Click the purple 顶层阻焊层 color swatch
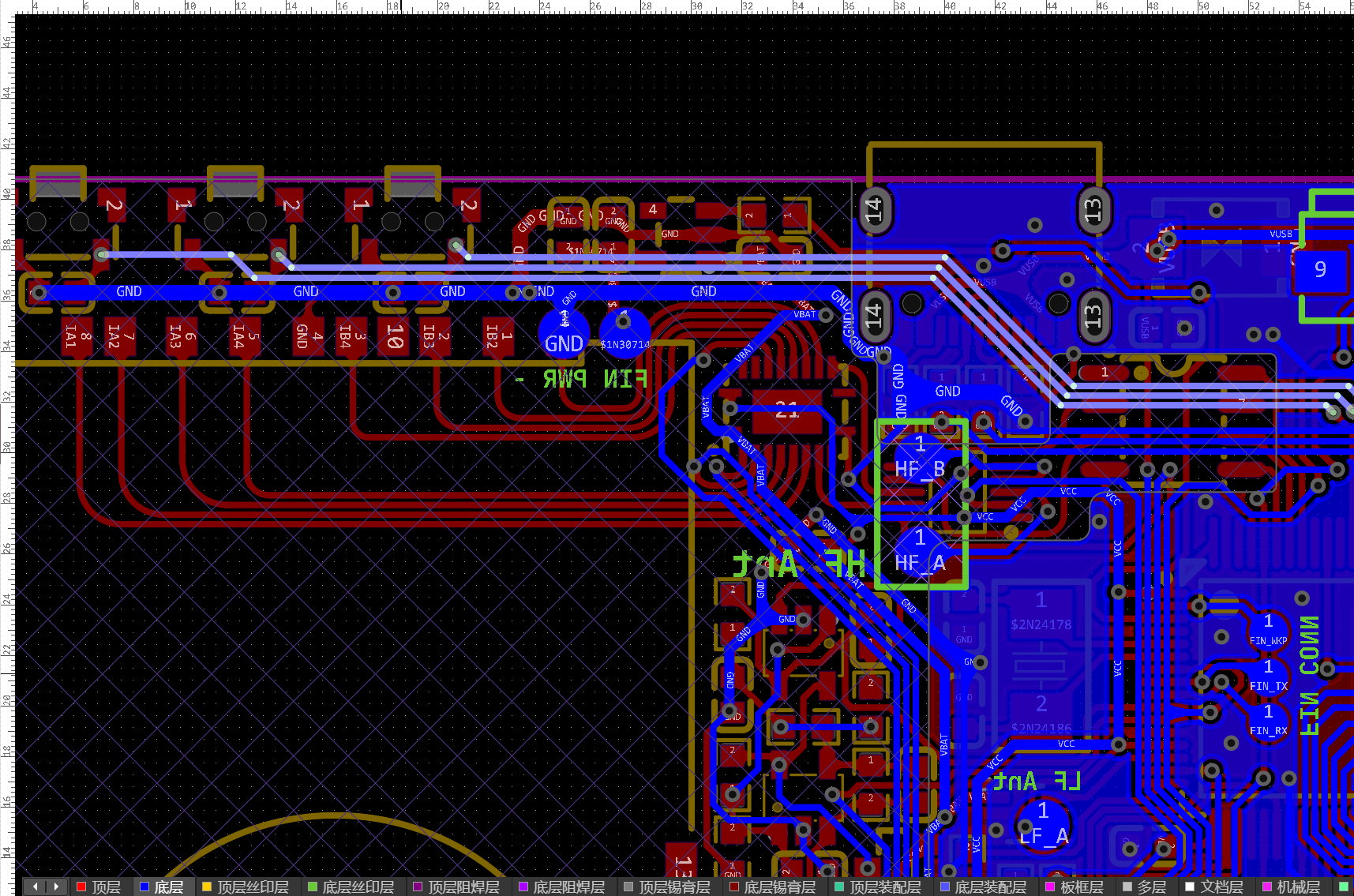The image size is (1354, 896). point(418,887)
